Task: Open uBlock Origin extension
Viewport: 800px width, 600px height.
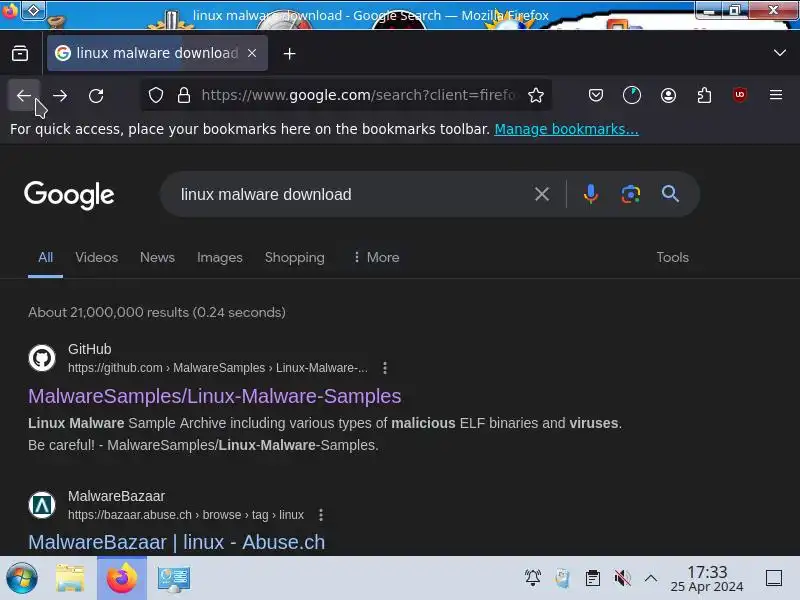Action: pyautogui.click(x=740, y=95)
